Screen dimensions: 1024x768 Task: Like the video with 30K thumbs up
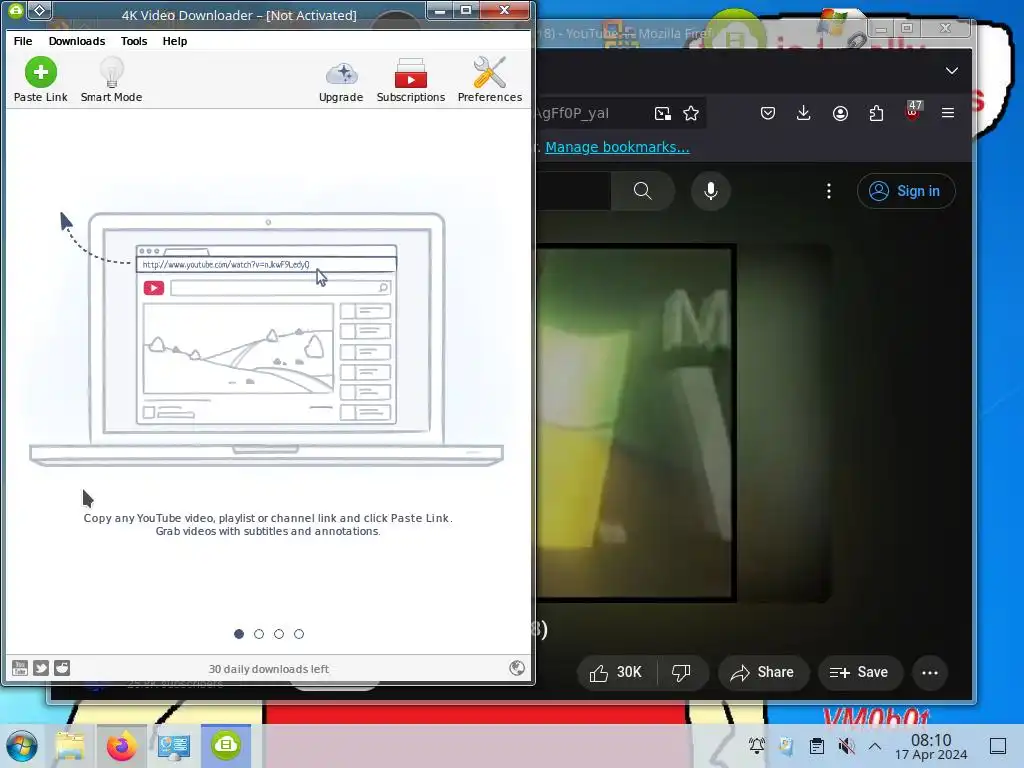[x=616, y=673]
